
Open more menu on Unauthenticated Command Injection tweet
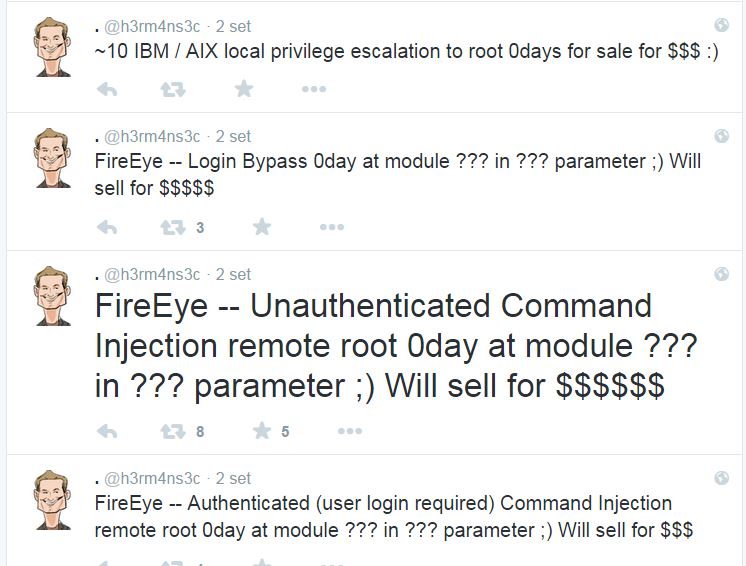[350, 431]
